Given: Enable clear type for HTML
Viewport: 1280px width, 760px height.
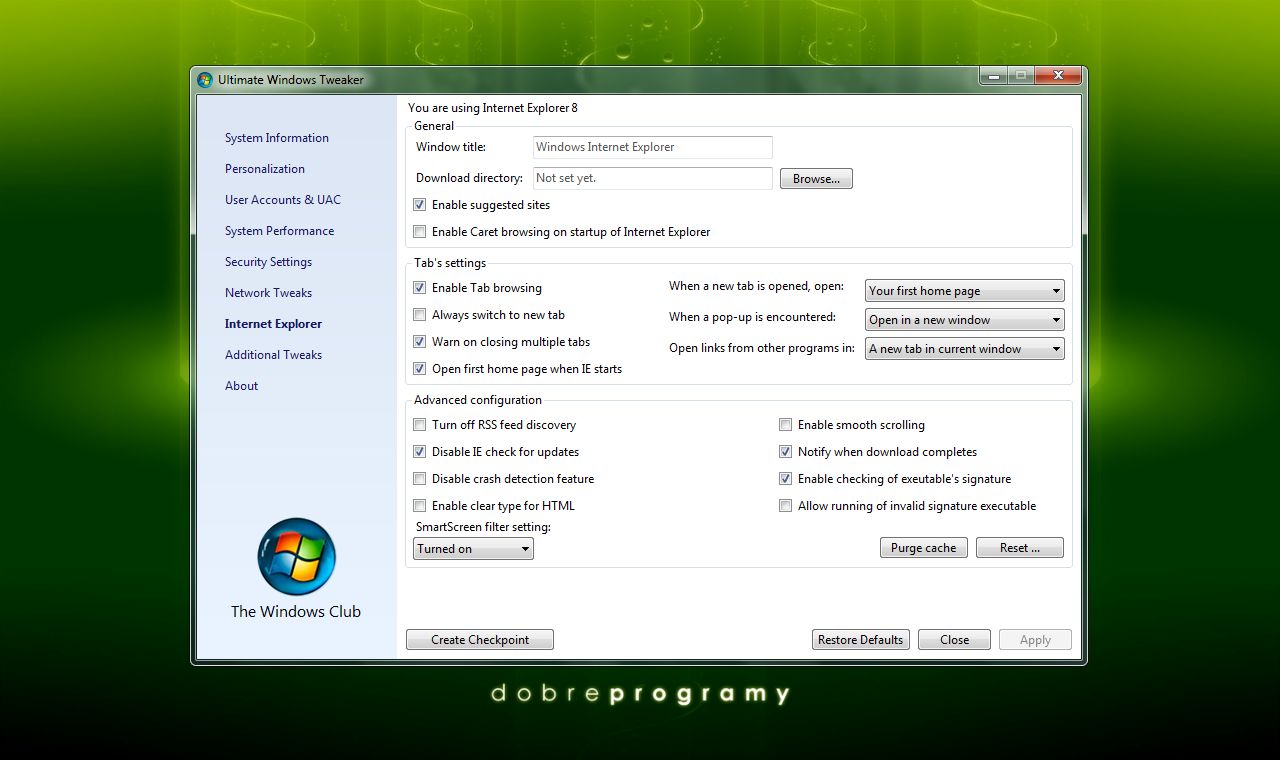Looking at the screenshot, I should tap(420, 506).
